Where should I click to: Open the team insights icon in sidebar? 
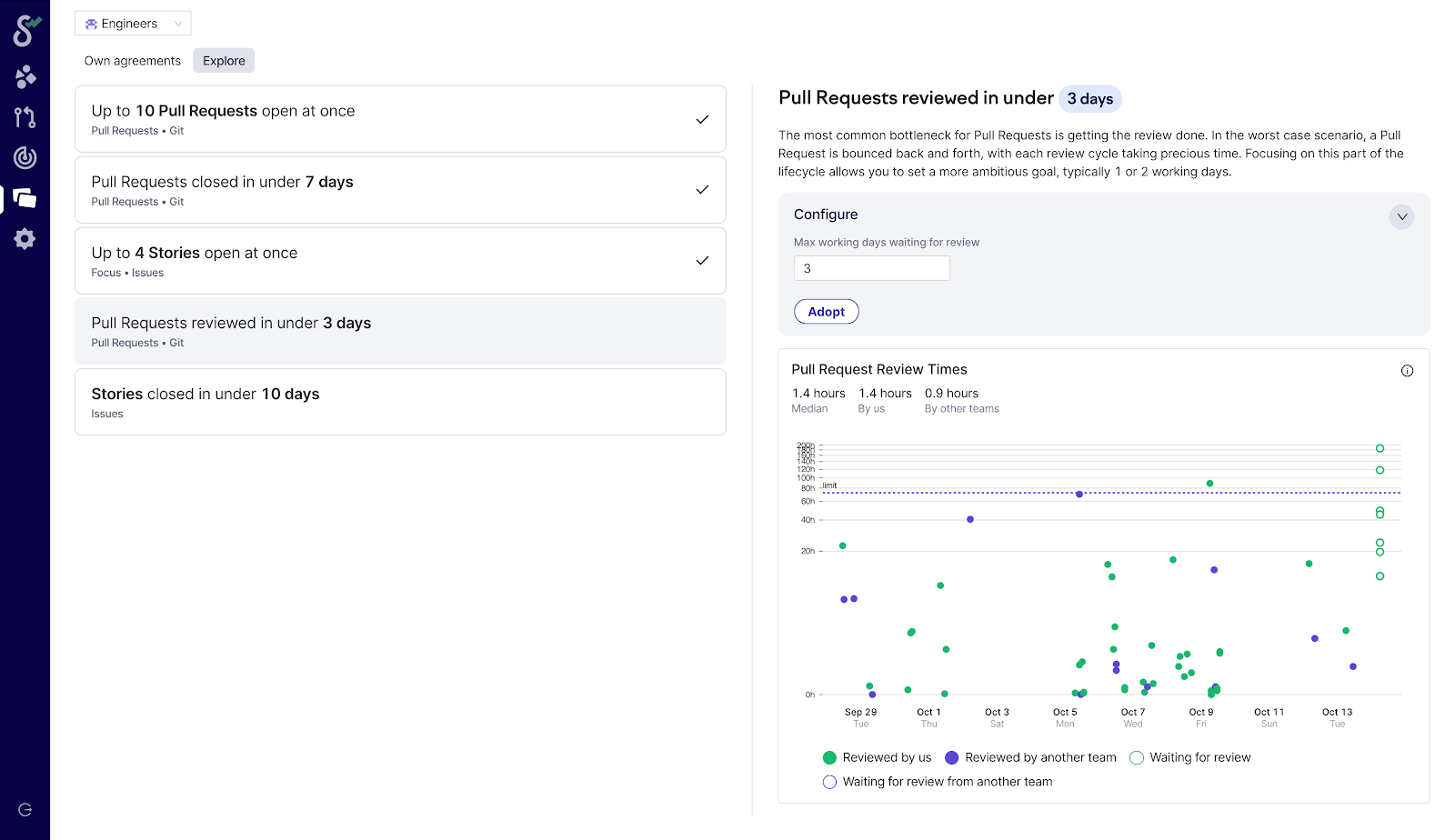click(25, 76)
